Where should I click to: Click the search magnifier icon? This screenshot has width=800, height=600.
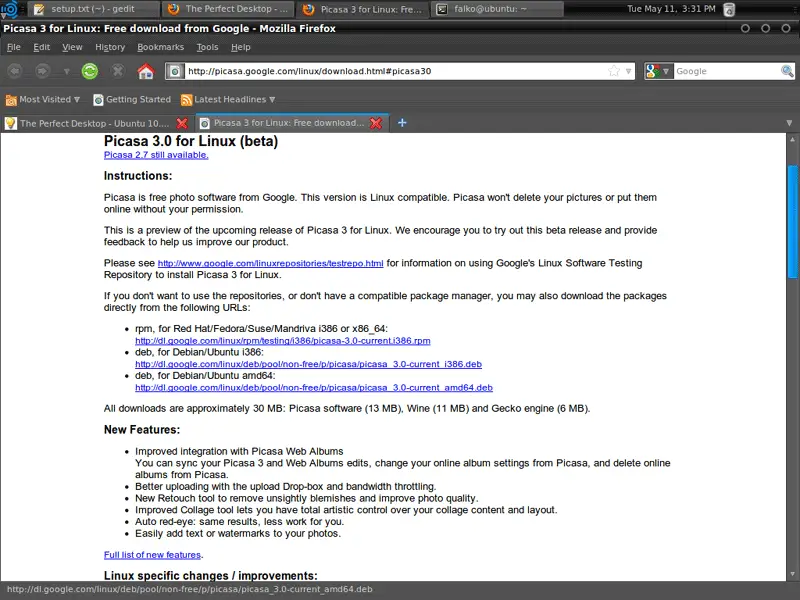787,71
